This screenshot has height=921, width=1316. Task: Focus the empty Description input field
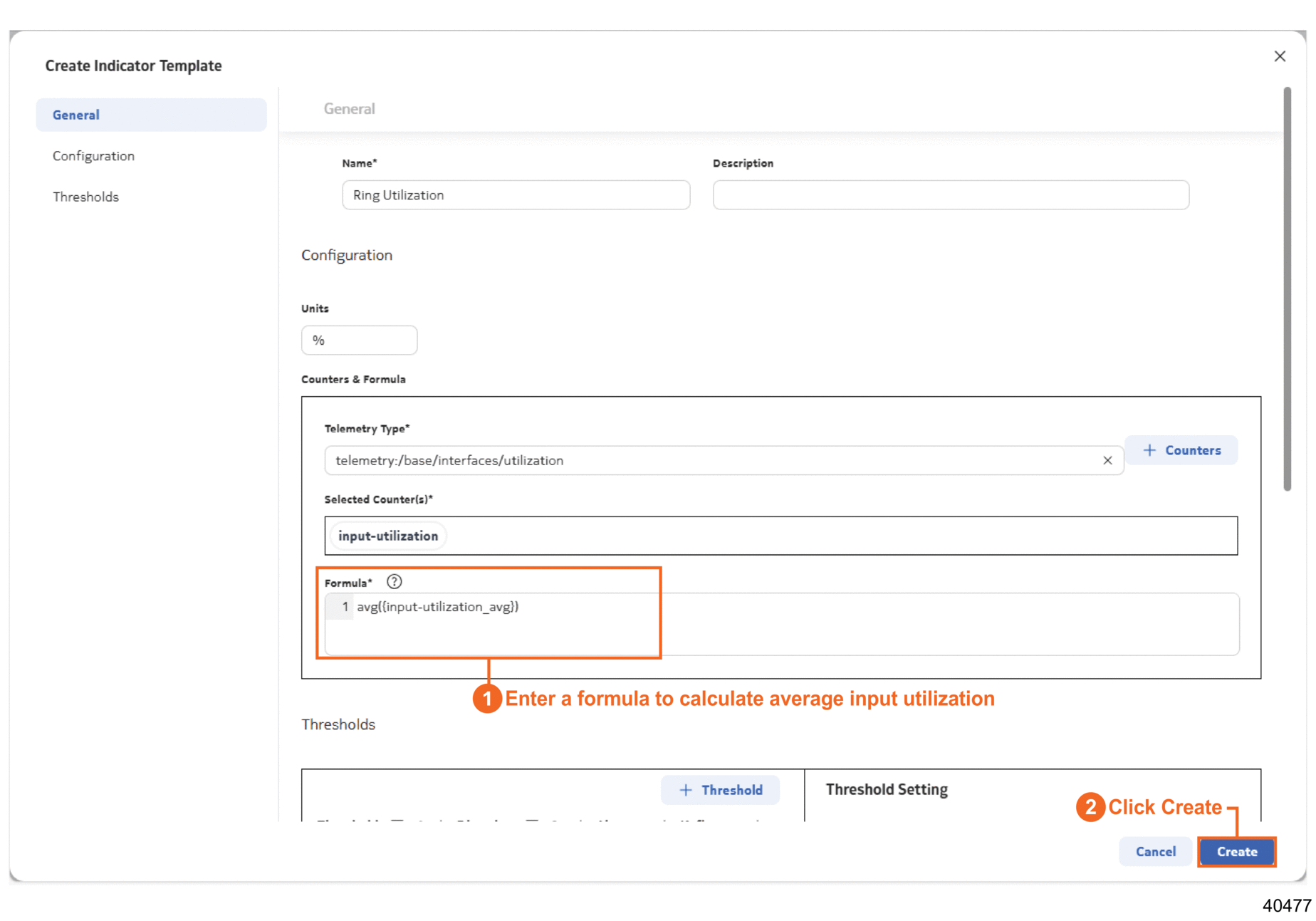click(950, 195)
